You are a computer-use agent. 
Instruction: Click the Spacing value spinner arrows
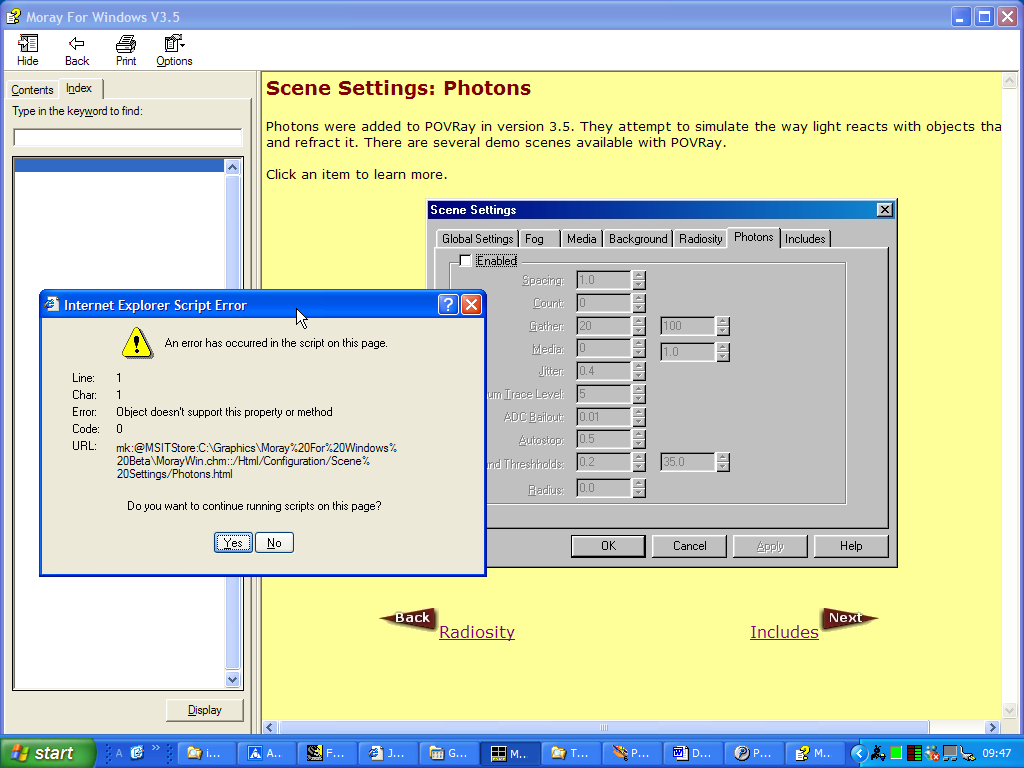639,281
